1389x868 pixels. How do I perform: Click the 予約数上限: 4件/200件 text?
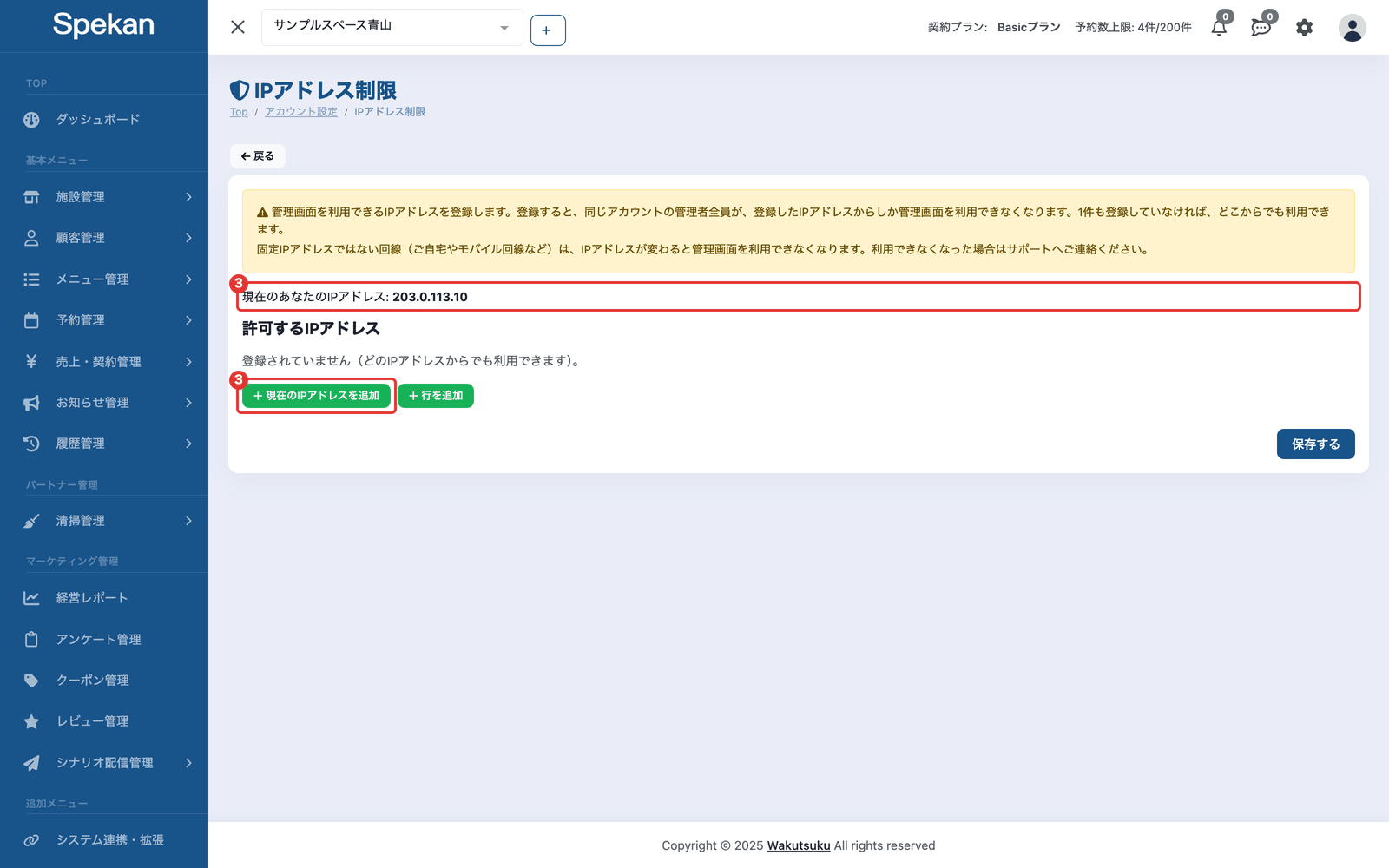(x=1133, y=28)
